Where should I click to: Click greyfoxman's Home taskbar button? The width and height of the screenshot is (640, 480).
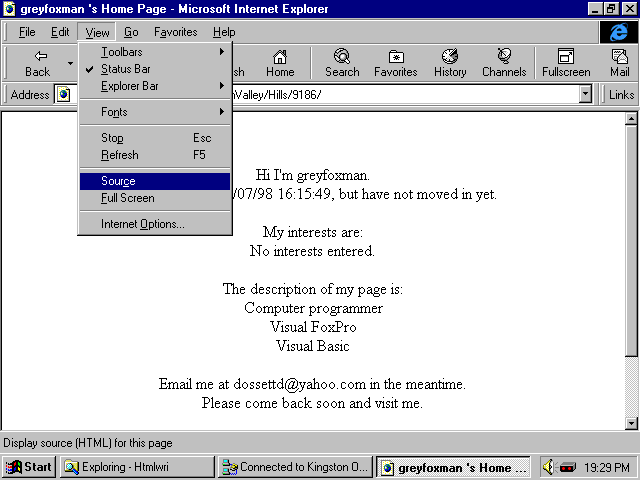(453, 467)
